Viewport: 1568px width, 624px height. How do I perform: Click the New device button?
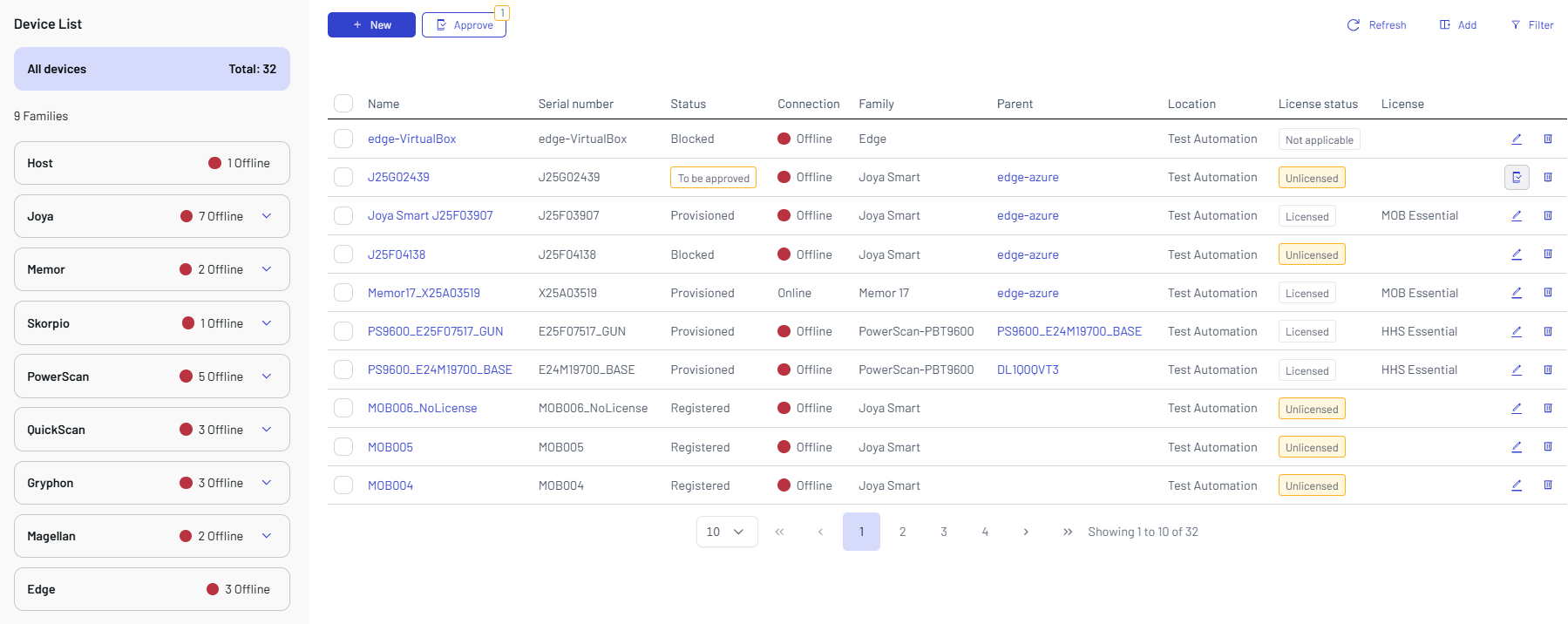pyautogui.click(x=371, y=25)
